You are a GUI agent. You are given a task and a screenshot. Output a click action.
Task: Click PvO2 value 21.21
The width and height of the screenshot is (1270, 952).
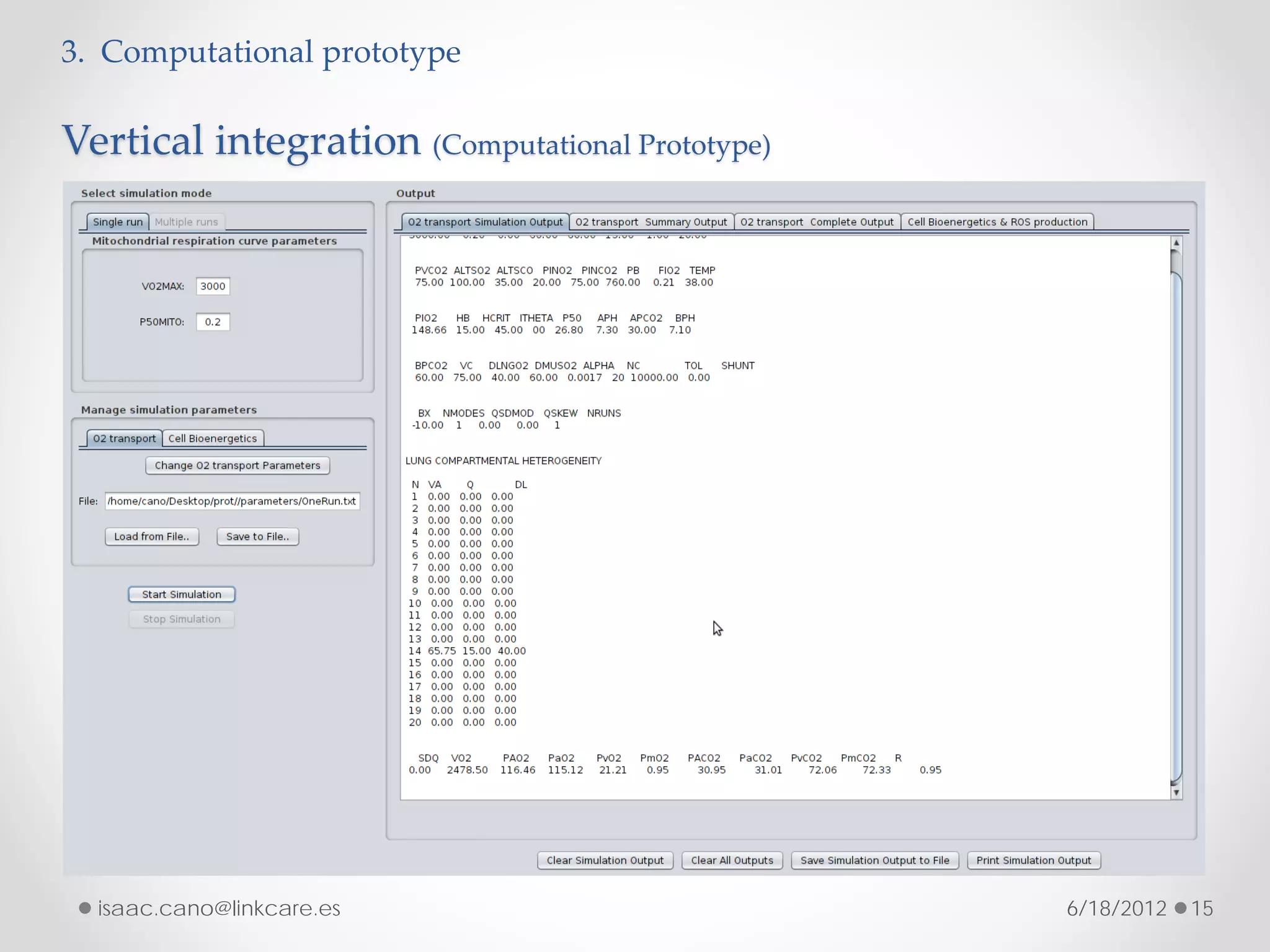point(613,770)
